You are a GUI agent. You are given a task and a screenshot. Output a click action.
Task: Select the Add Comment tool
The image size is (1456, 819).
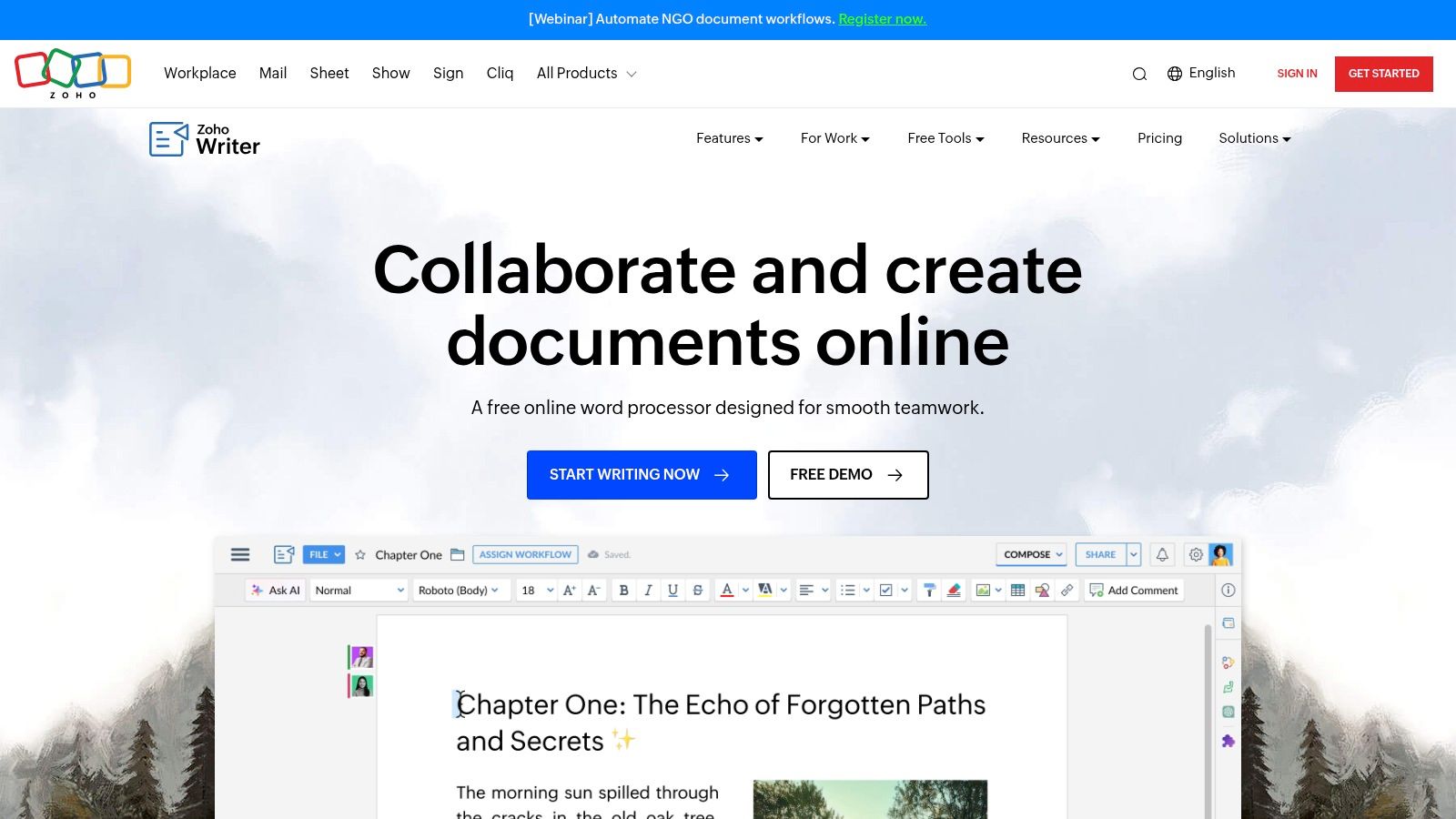(1134, 590)
